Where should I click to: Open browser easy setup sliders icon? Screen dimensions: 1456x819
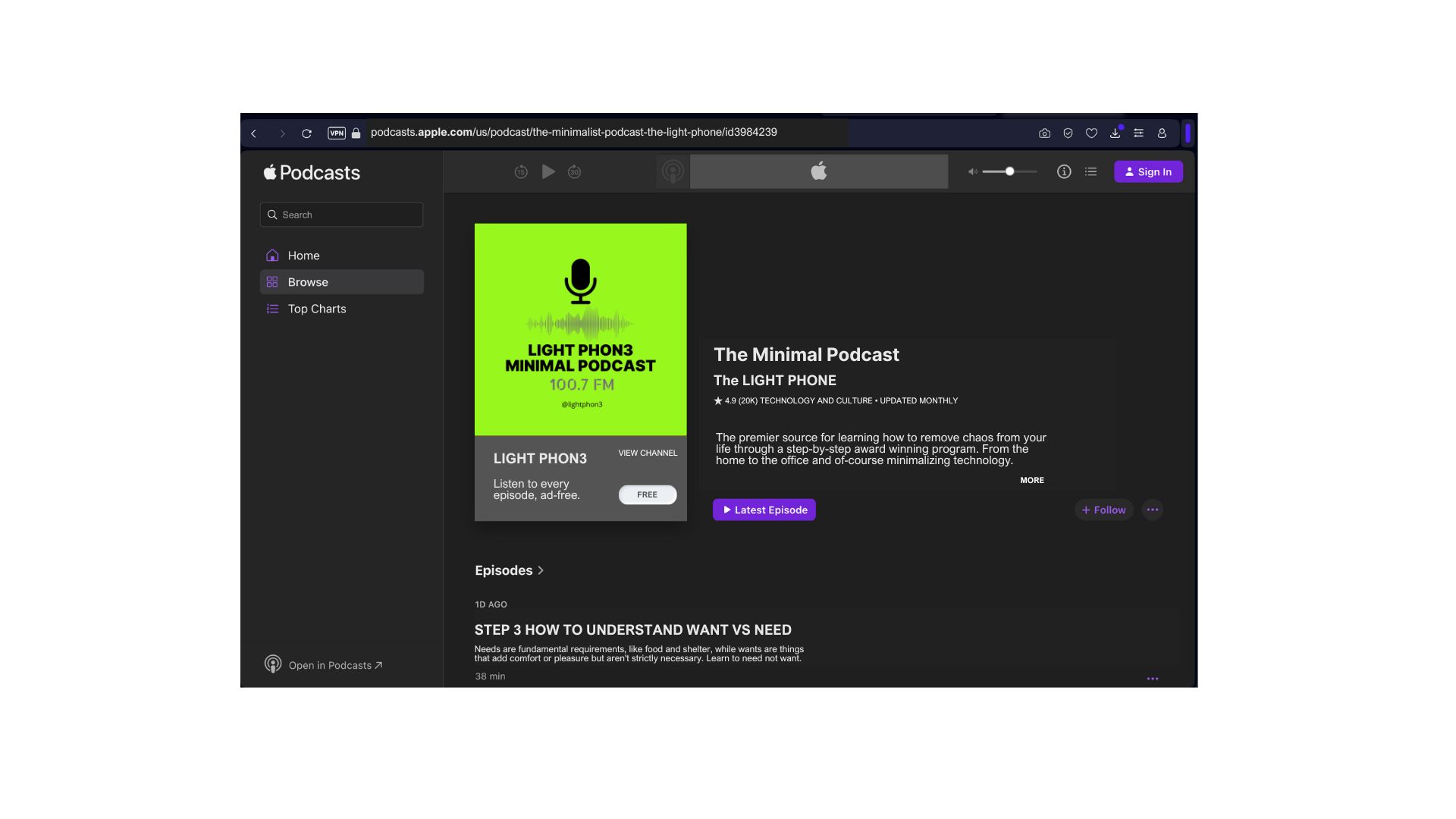(x=1138, y=133)
